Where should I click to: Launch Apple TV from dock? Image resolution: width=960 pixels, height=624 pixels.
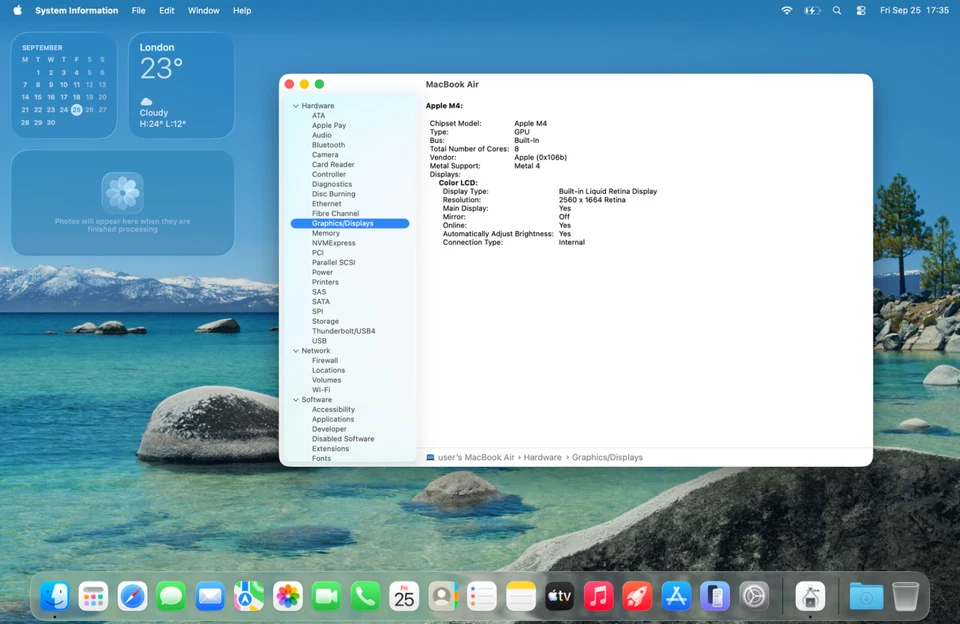tap(560, 596)
